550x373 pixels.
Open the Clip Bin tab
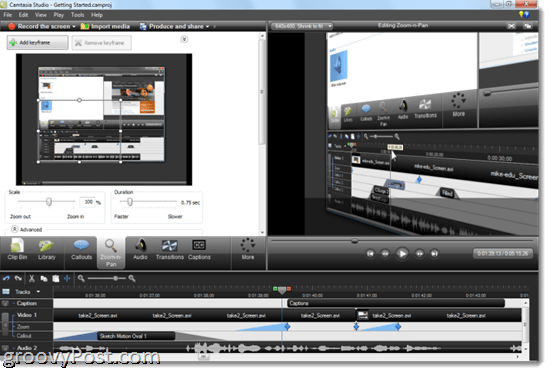click(17, 249)
